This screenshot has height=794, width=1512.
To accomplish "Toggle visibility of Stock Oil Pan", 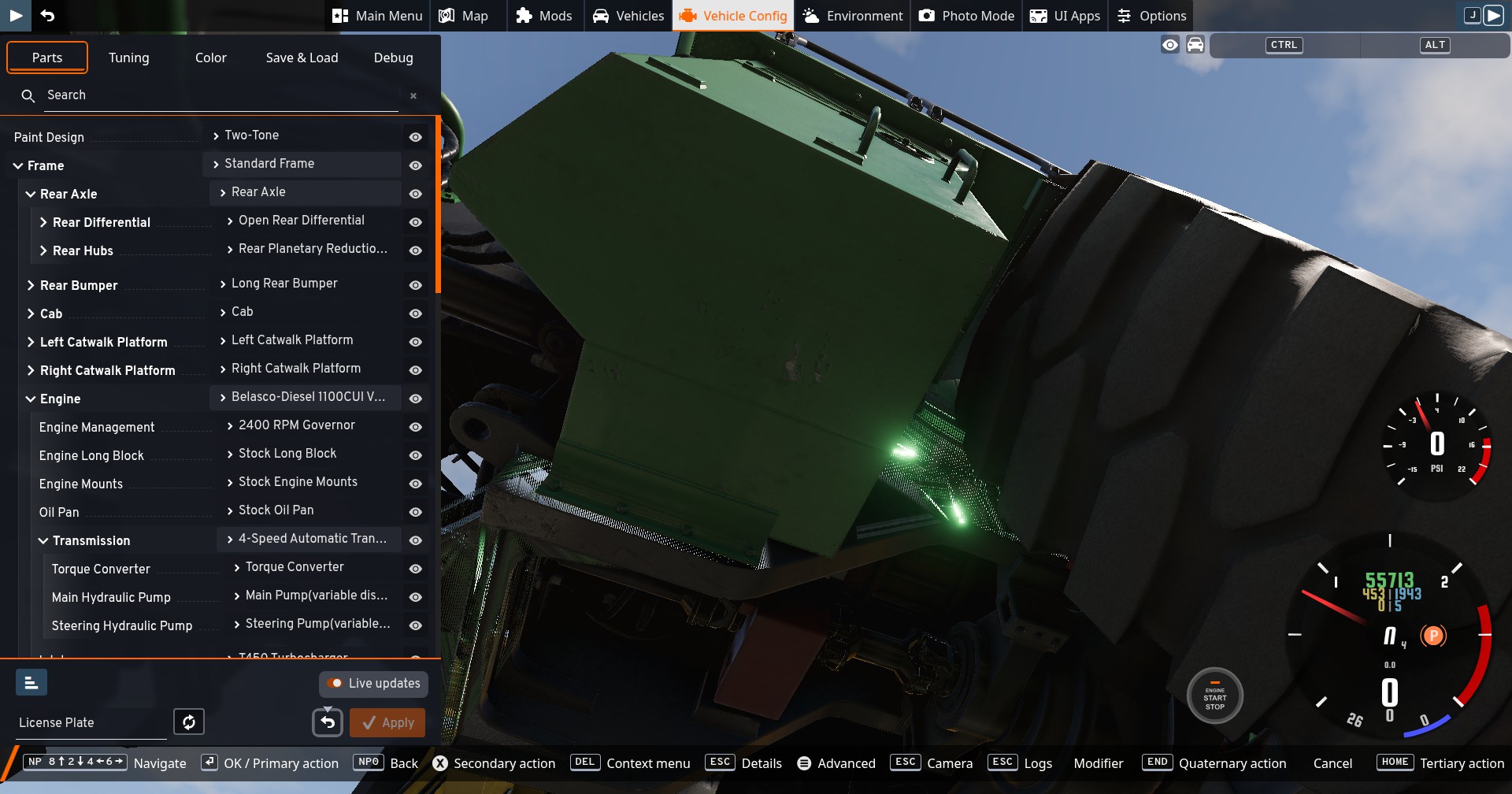I will tap(416, 512).
